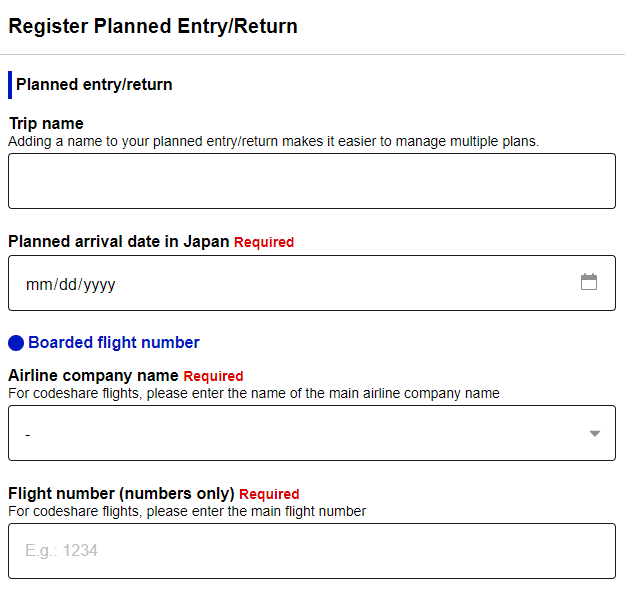Click the trip name helper text
The width and height of the screenshot is (625, 601).
[x=273, y=141]
